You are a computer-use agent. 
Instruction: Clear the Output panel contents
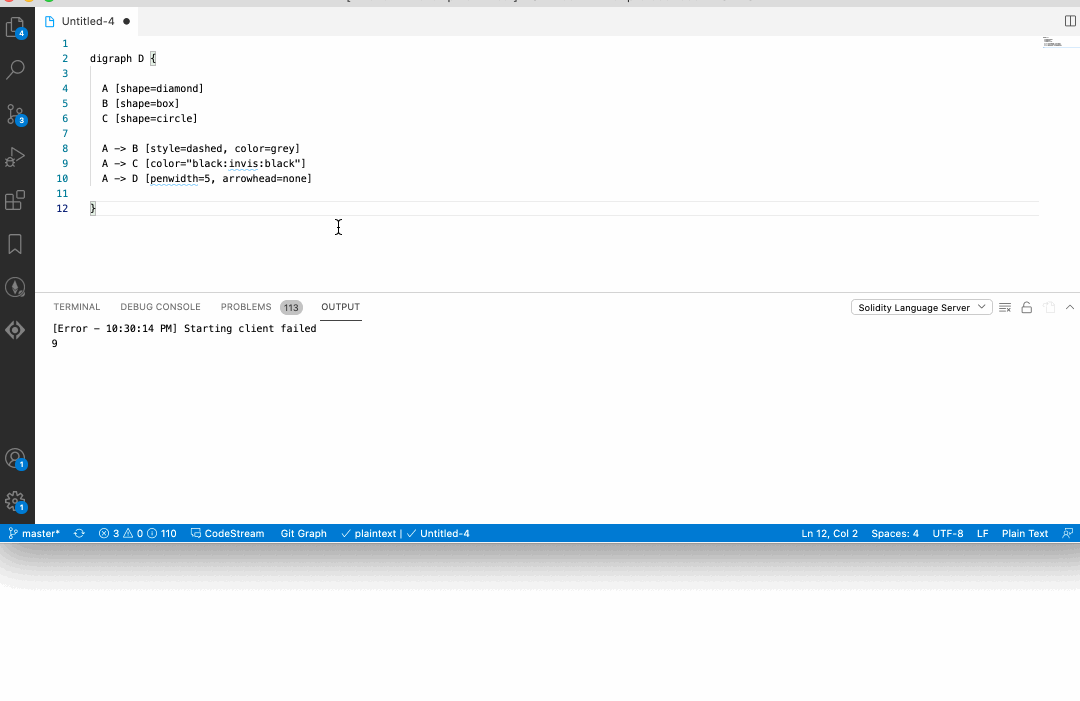click(x=1004, y=307)
